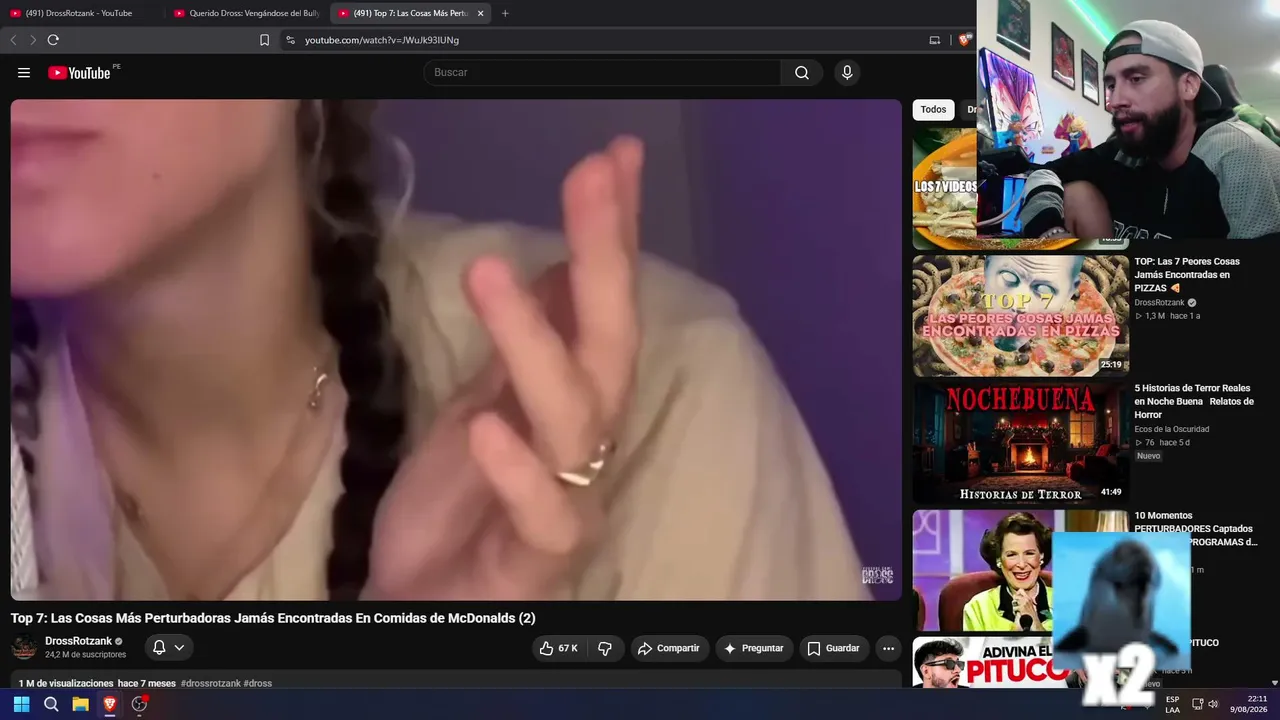Image resolution: width=1280 pixels, height=720 pixels.
Task: Click the main video player
Action: pyautogui.click(x=456, y=350)
